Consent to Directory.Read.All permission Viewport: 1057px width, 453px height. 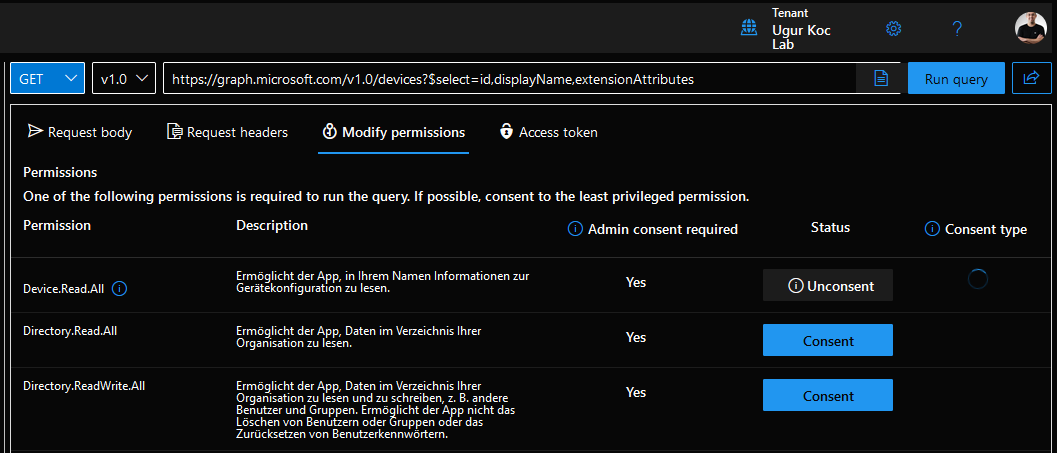827,341
